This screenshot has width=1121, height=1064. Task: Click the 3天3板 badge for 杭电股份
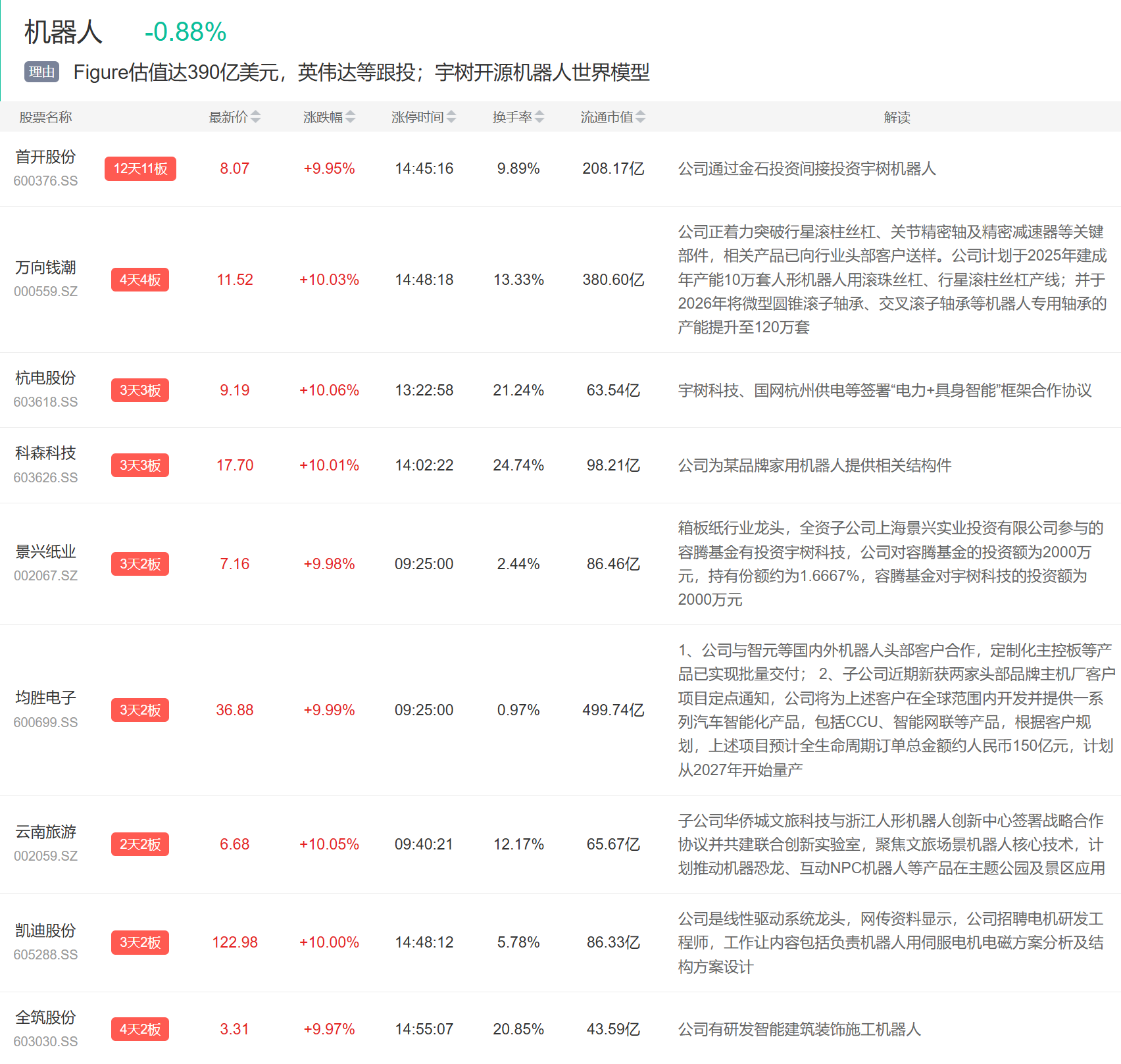click(140, 390)
